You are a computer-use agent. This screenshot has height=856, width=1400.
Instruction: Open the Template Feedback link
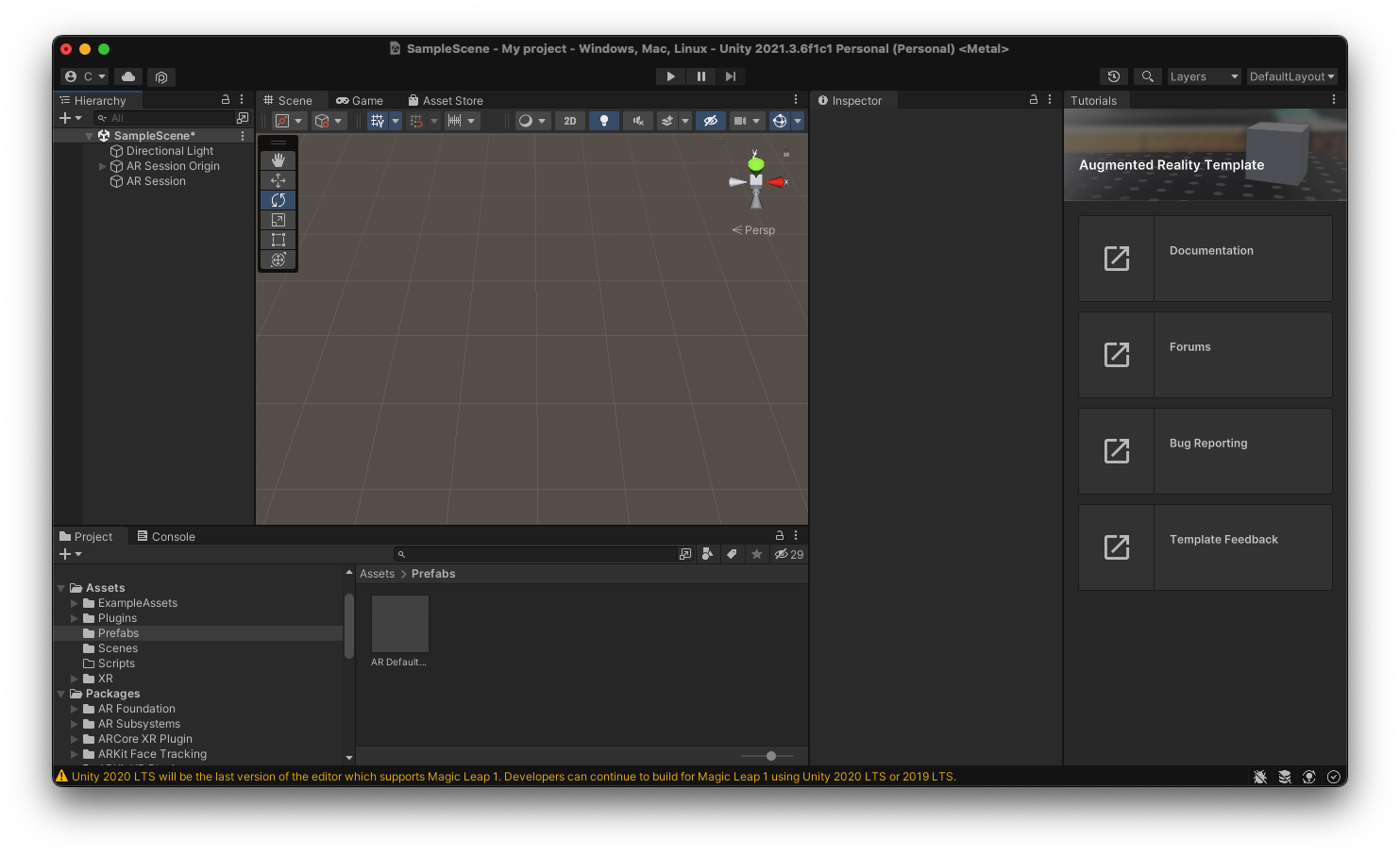pyautogui.click(x=1205, y=547)
